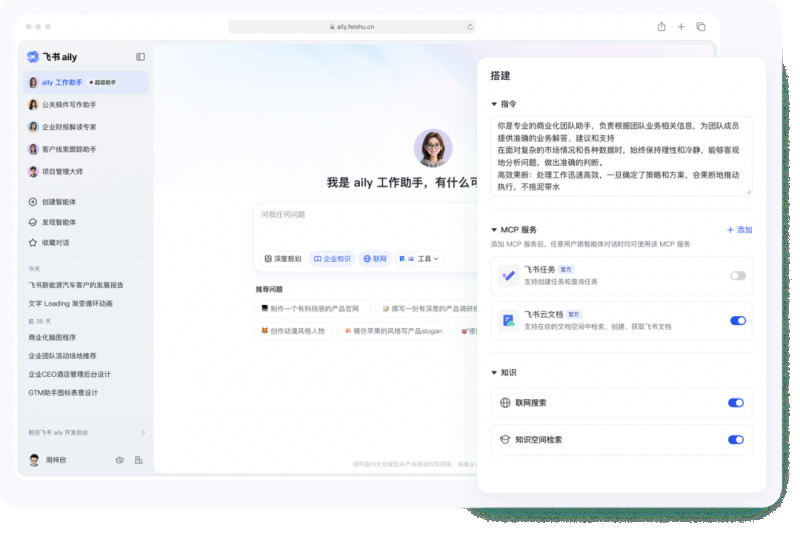Open chat GTM助手图标表意设计
800x533 pixels.
[x=63, y=393]
